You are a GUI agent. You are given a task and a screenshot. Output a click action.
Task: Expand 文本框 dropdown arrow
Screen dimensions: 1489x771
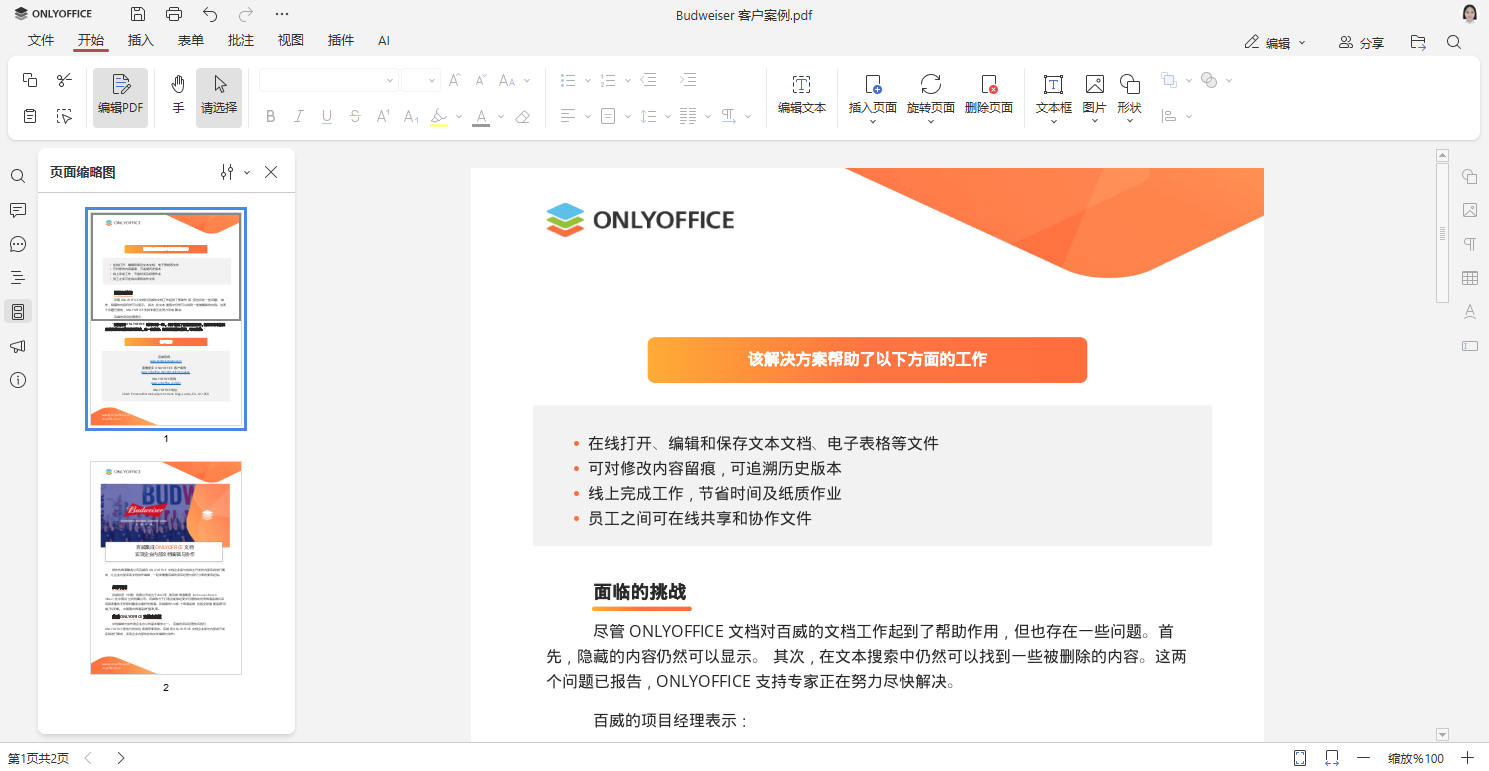pos(1053,122)
